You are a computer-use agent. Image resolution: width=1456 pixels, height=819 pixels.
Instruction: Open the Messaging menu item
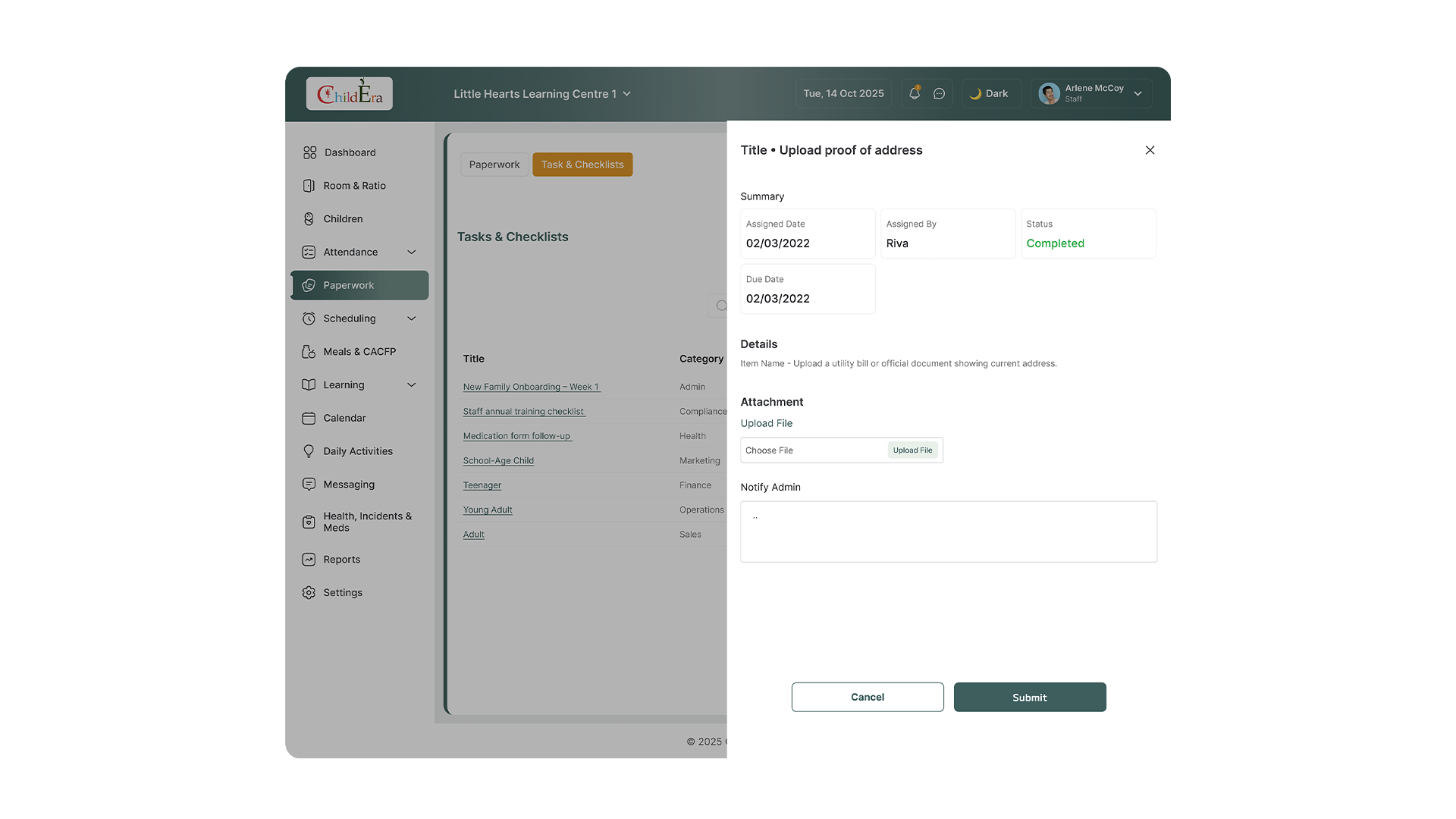click(359, 485)
